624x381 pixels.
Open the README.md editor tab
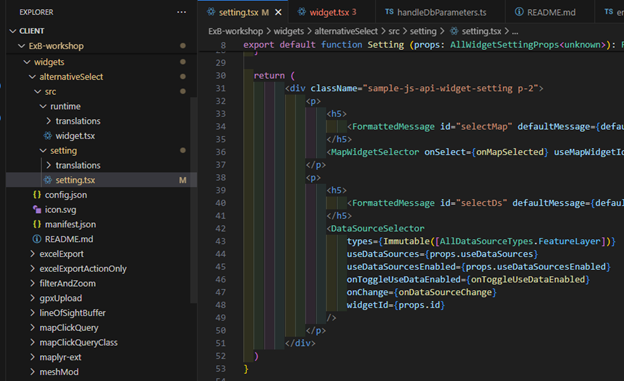pyautogui.click(x=550, y=12)
